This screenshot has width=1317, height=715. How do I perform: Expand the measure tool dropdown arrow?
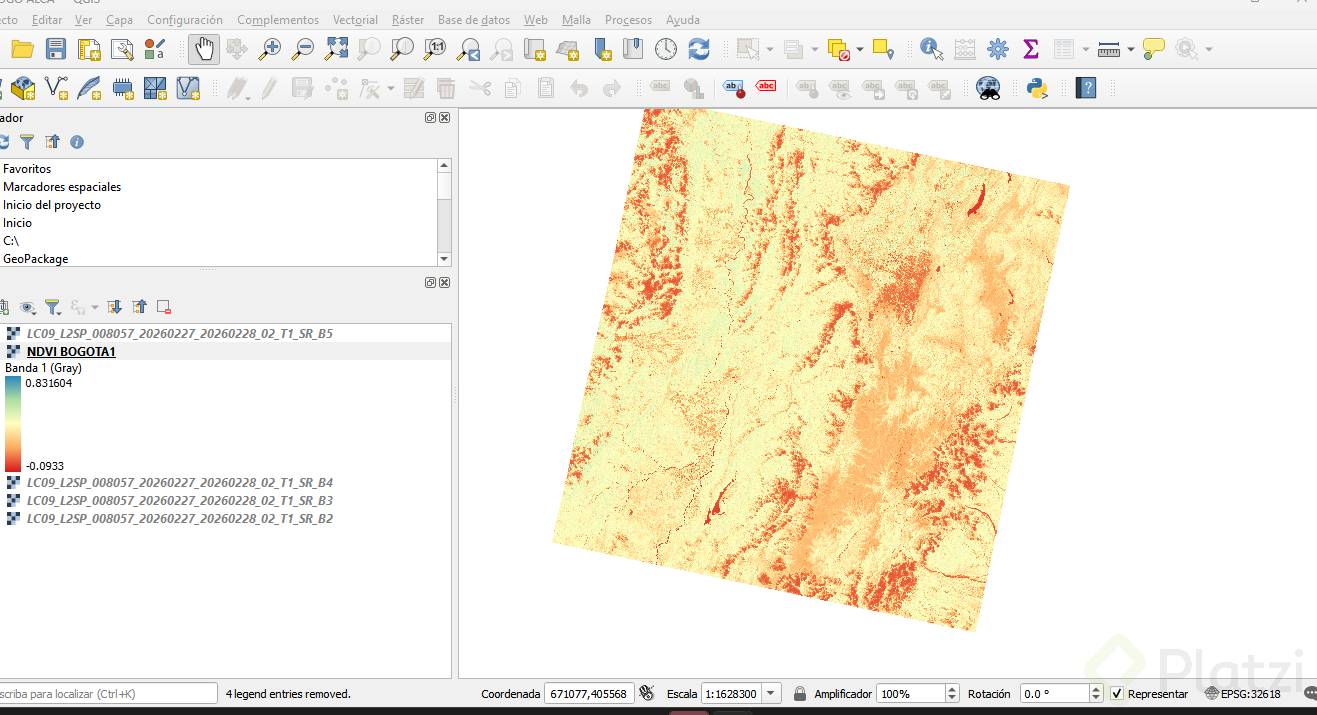point(1130,49)
